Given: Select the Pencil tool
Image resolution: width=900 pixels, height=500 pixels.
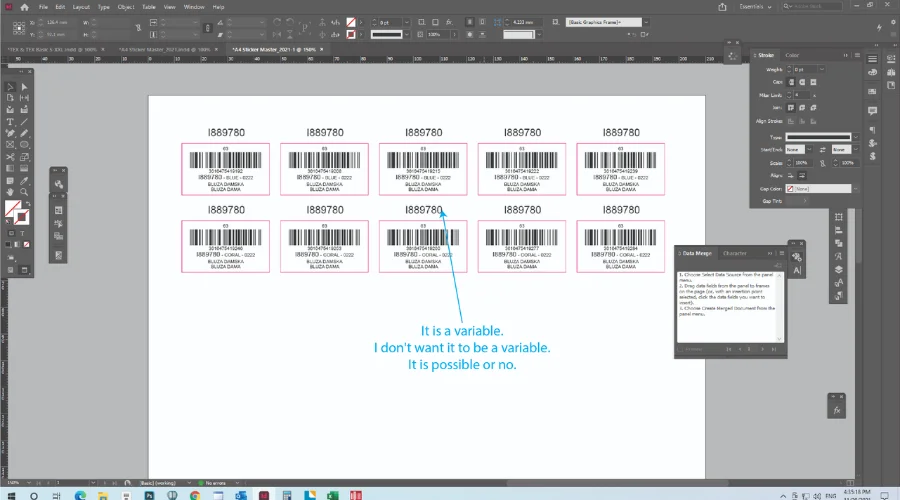Looking at the screenshot, I should pyautogui.click(x=24, y=133).
